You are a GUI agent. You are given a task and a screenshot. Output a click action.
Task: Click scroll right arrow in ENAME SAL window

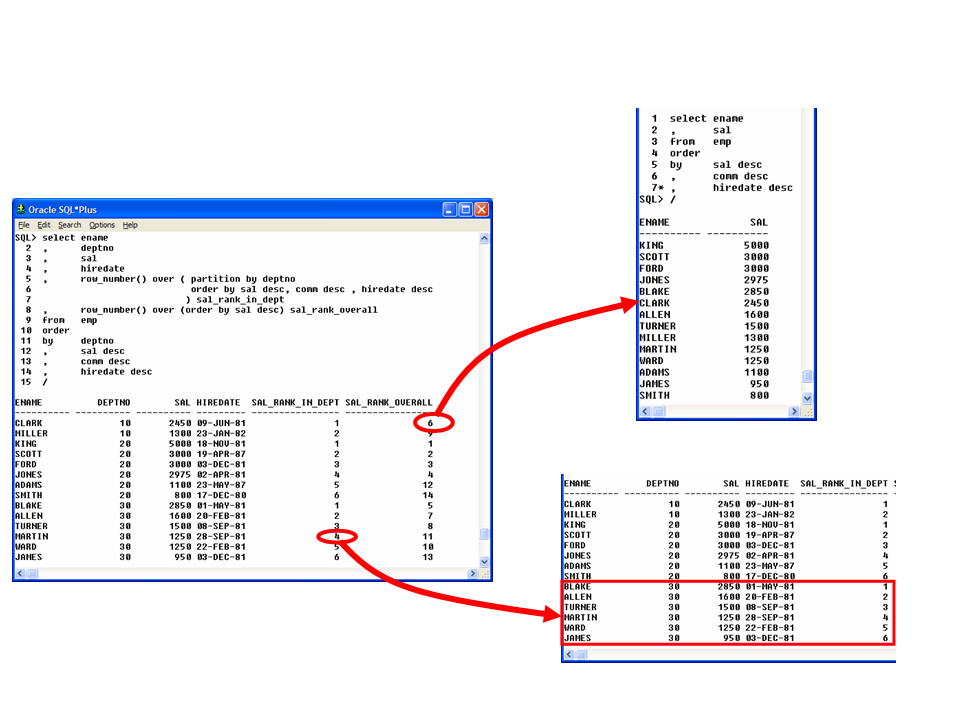click(796, 411)
